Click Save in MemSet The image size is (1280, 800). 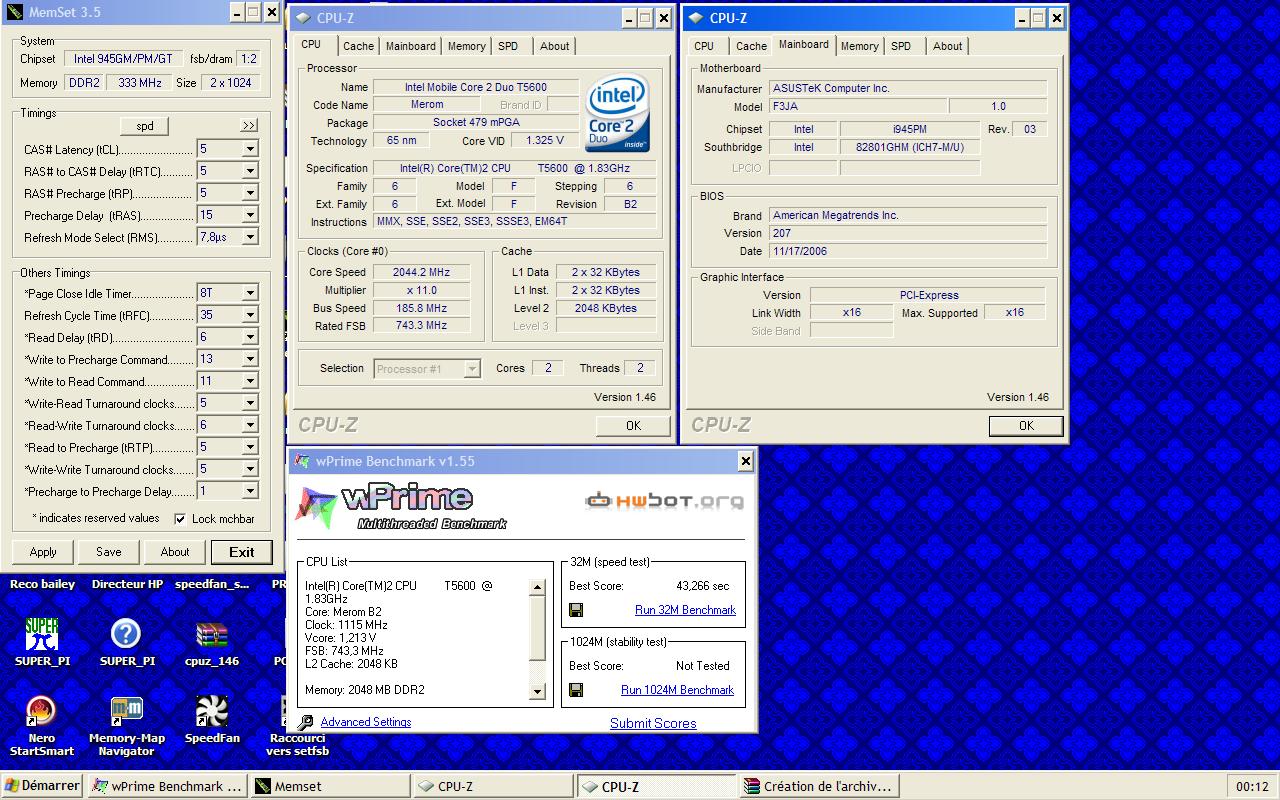109,552
